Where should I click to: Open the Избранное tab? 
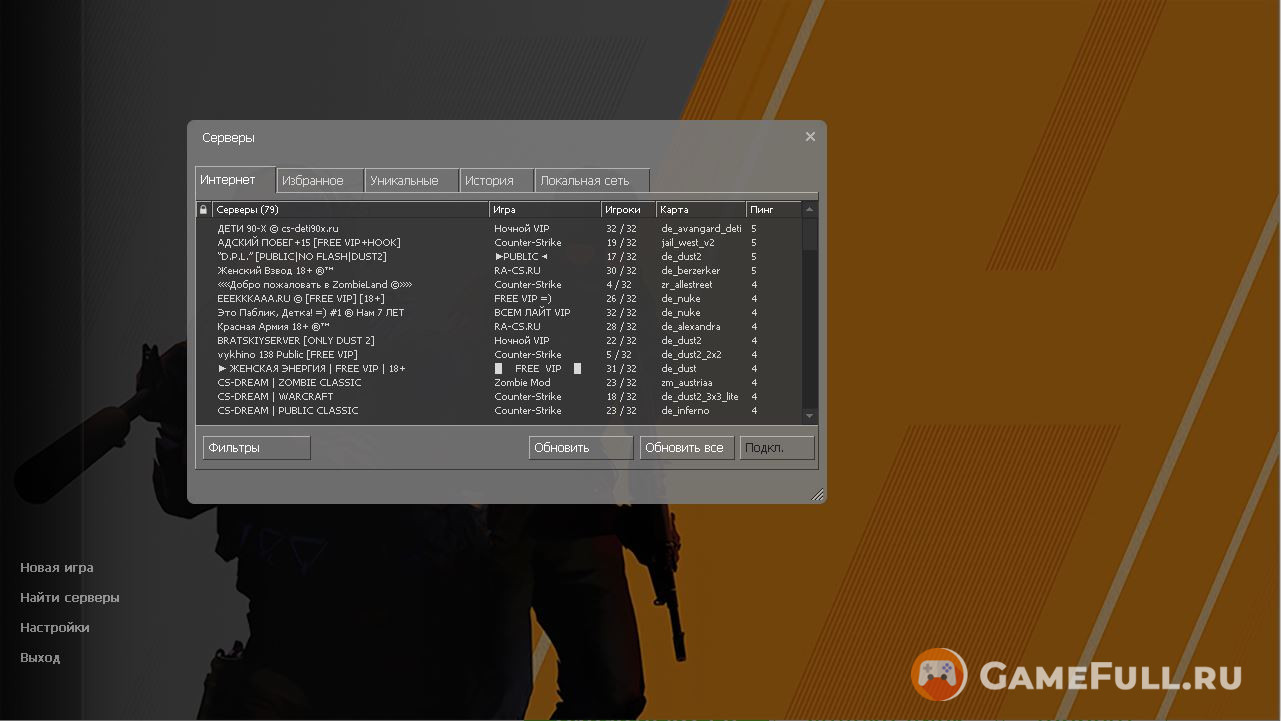[x=320, y=181]
